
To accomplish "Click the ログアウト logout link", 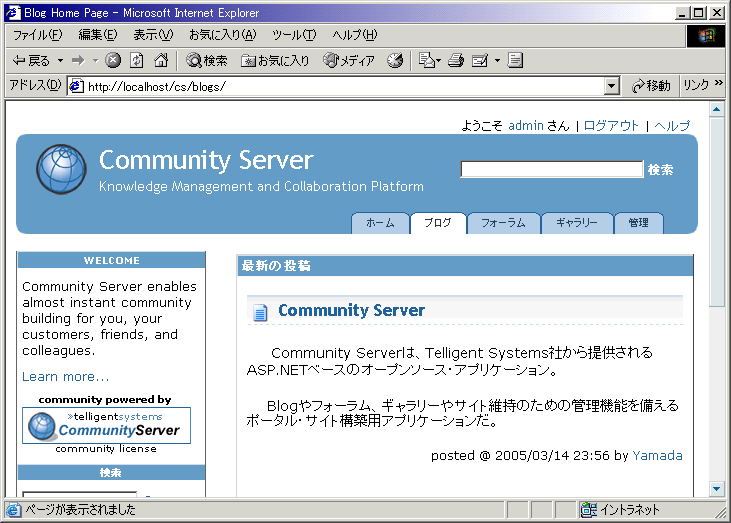I will [x=611, y=125].
